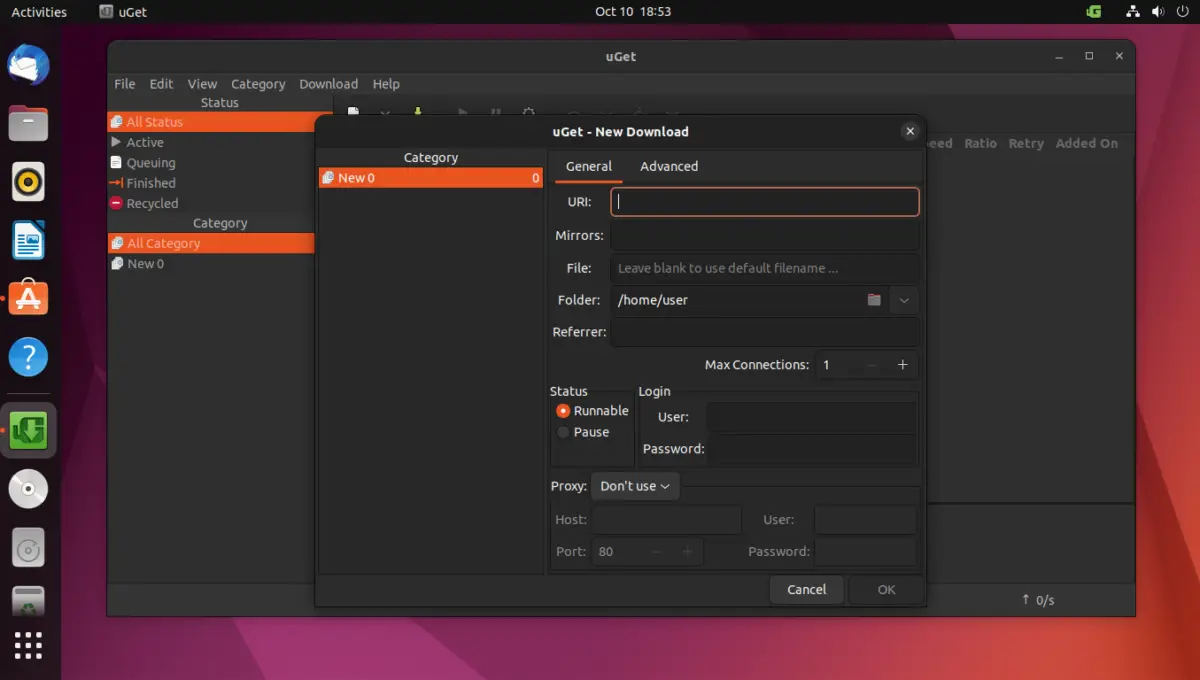Select New 0 category in main window sidebar
The height and width of the screenshot is (680, 1200).
211,264
